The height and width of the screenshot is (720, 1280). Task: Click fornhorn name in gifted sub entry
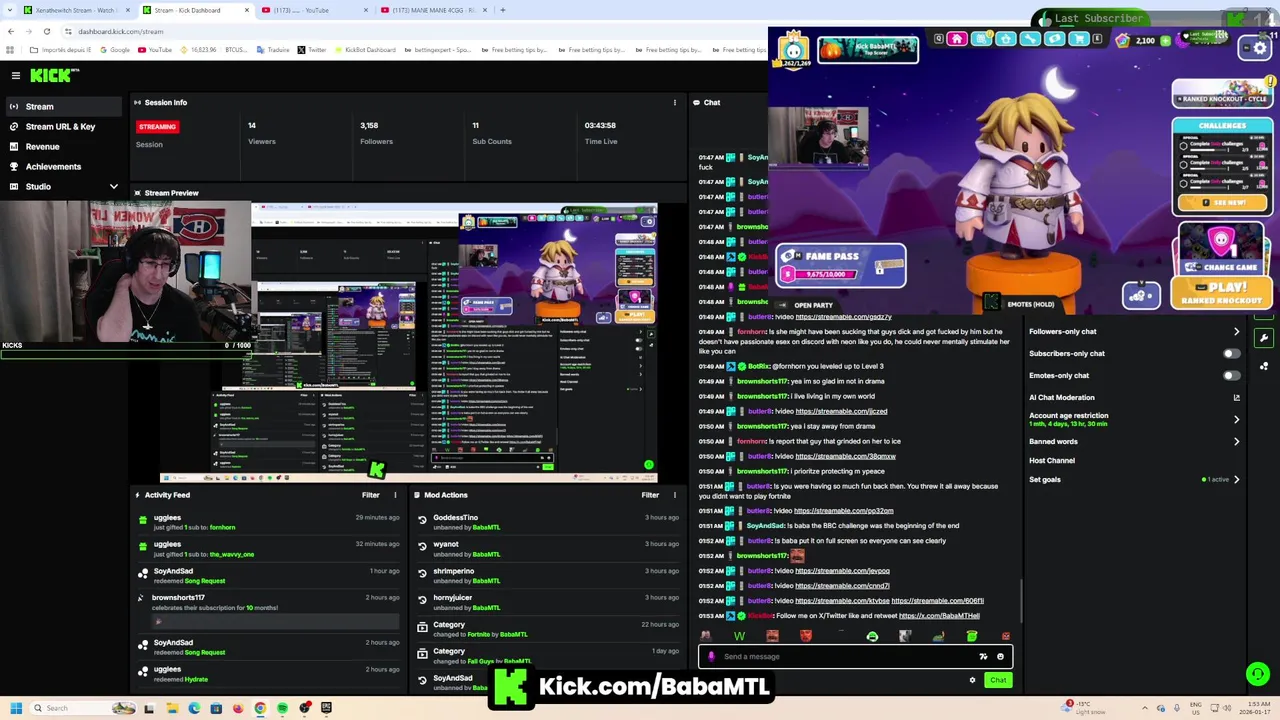tap(222, 527)
